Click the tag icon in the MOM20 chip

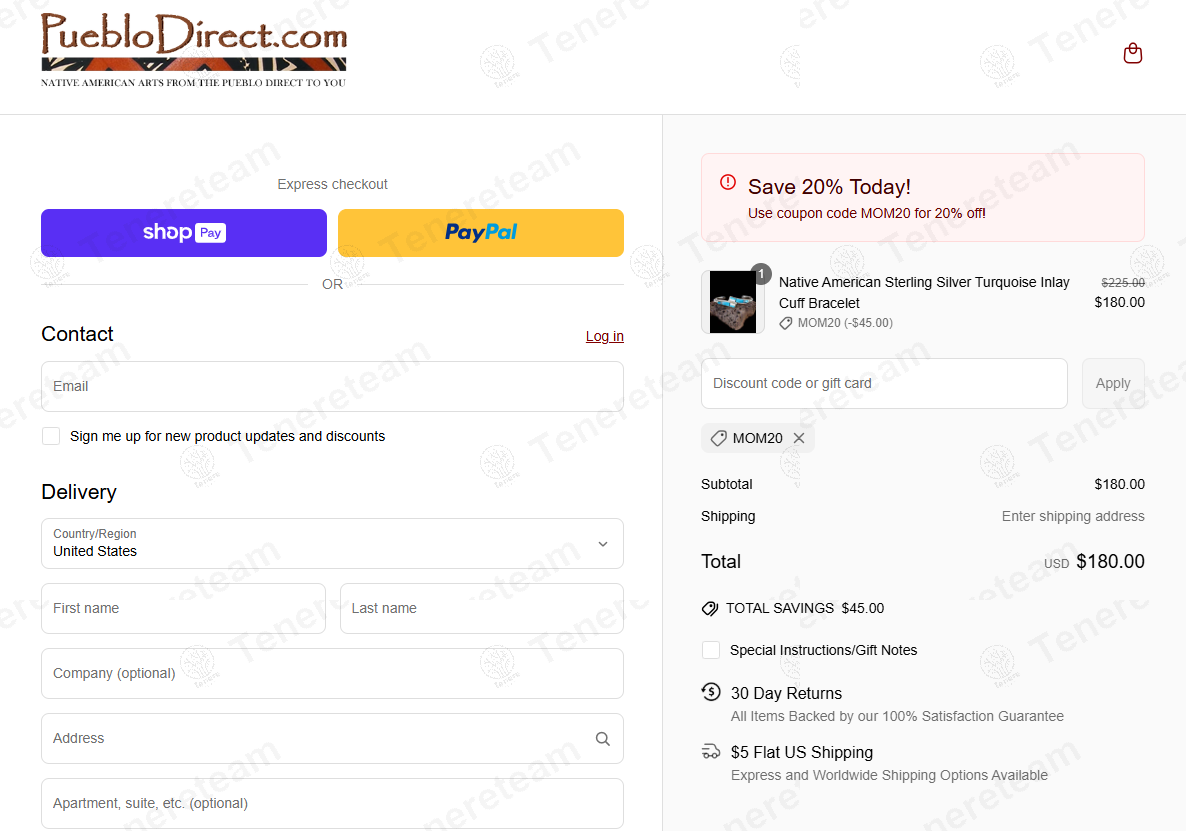(719, 438)
